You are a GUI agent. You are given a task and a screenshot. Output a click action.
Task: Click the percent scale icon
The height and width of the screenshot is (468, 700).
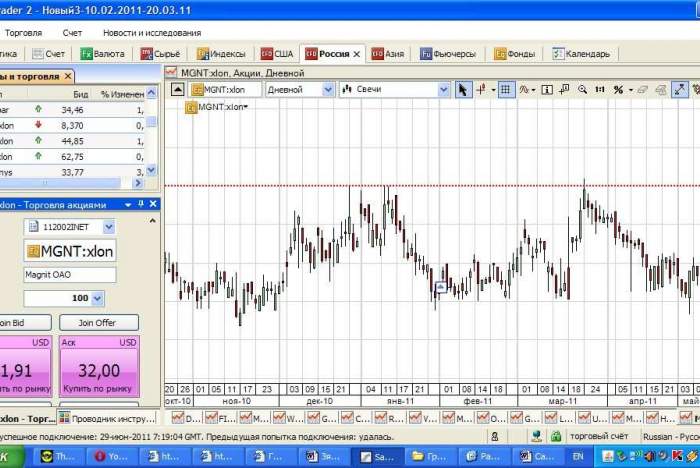click(619, 89)
